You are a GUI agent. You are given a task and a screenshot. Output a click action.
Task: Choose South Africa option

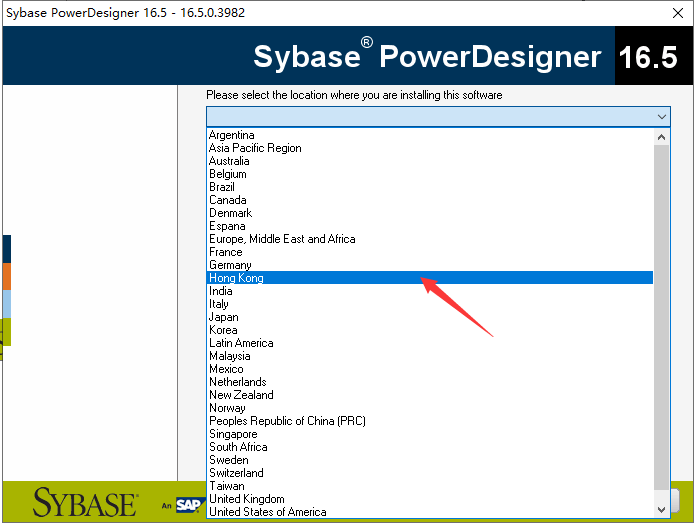(430, 447)
